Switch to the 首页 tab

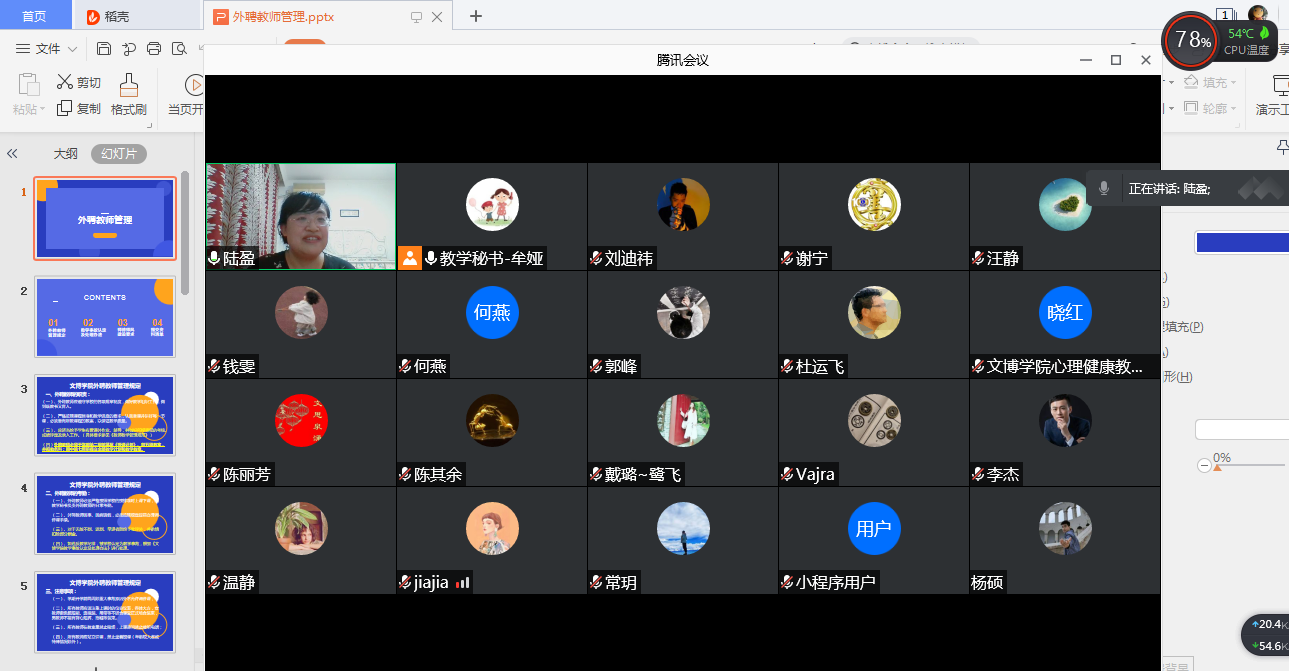[35, 16]
